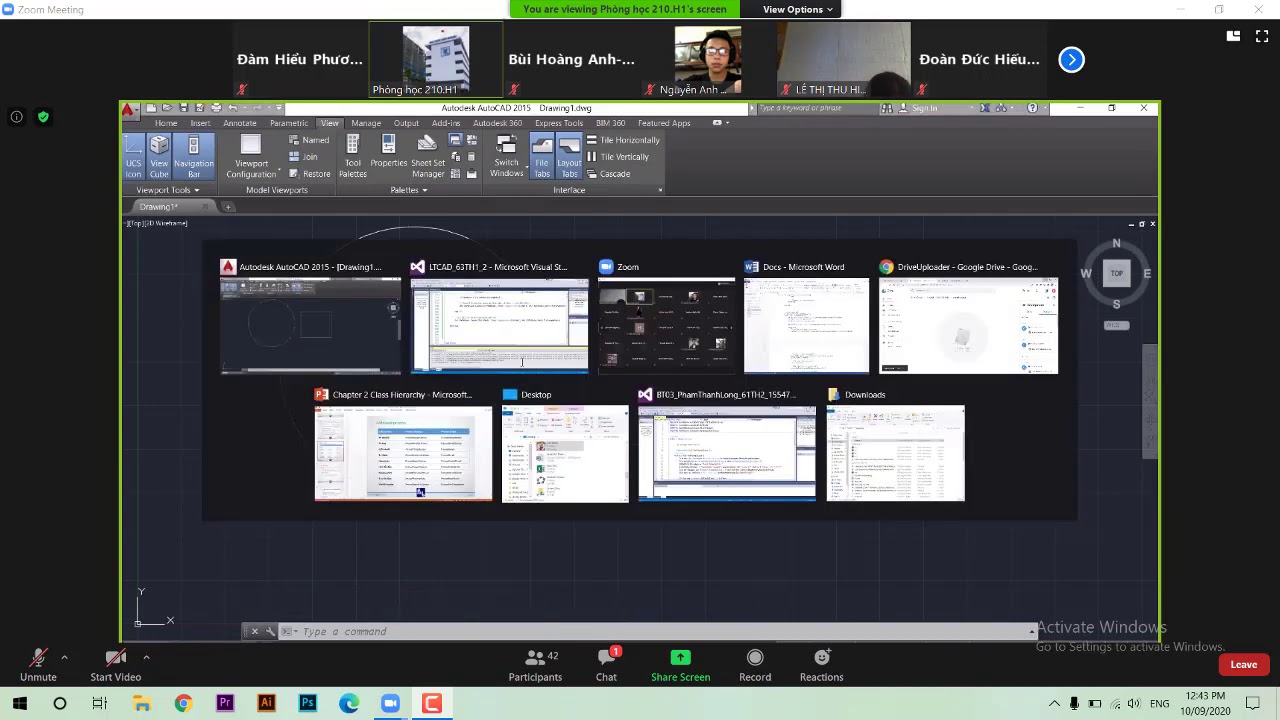Image resolution: width=1280 pixels, height=720 pixels.
Task: Toggle File Tabs in Interface panel
Action: 542,157
